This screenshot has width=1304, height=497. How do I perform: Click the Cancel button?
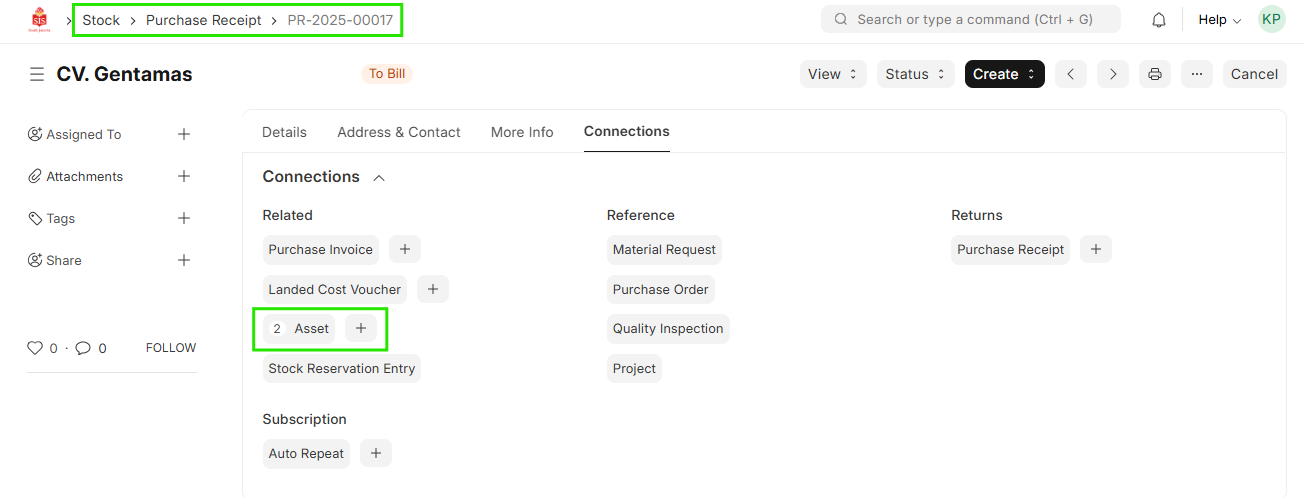[1254, 74]
